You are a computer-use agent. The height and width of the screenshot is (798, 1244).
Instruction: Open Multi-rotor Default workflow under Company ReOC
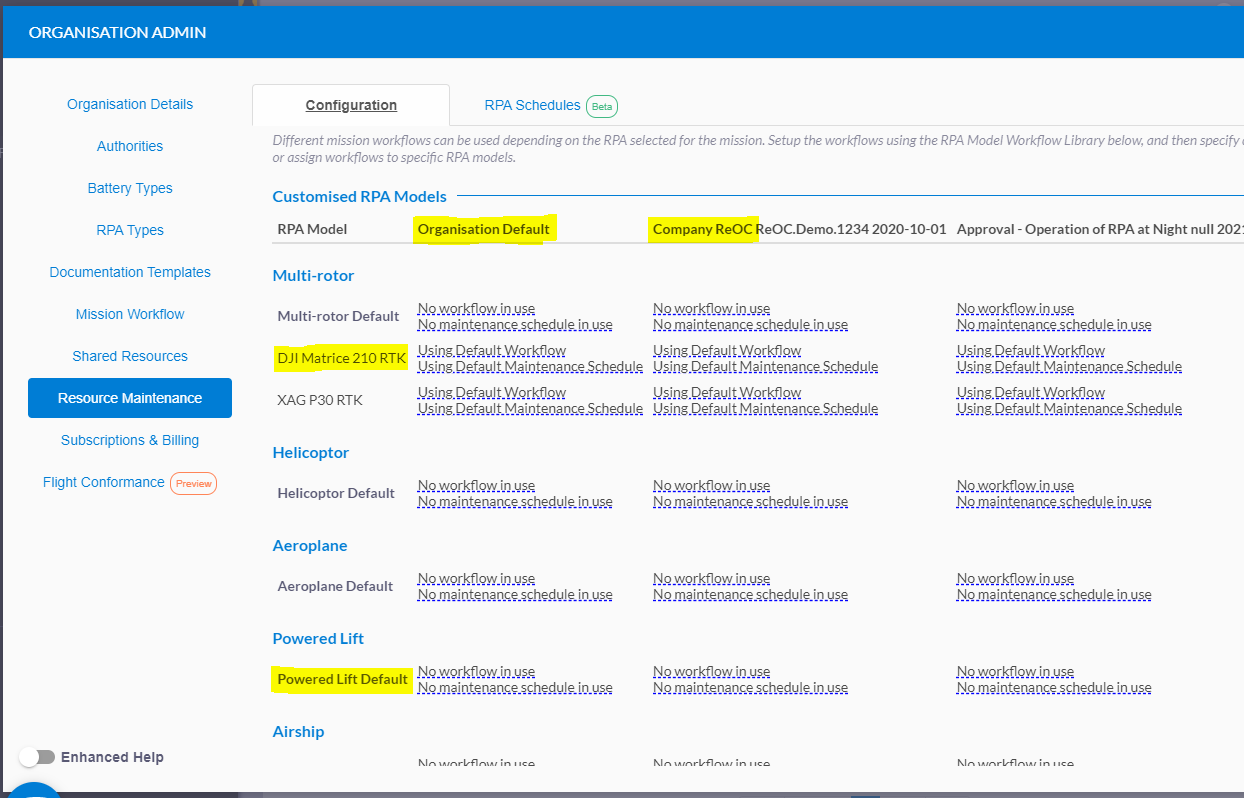click(711, 308)
